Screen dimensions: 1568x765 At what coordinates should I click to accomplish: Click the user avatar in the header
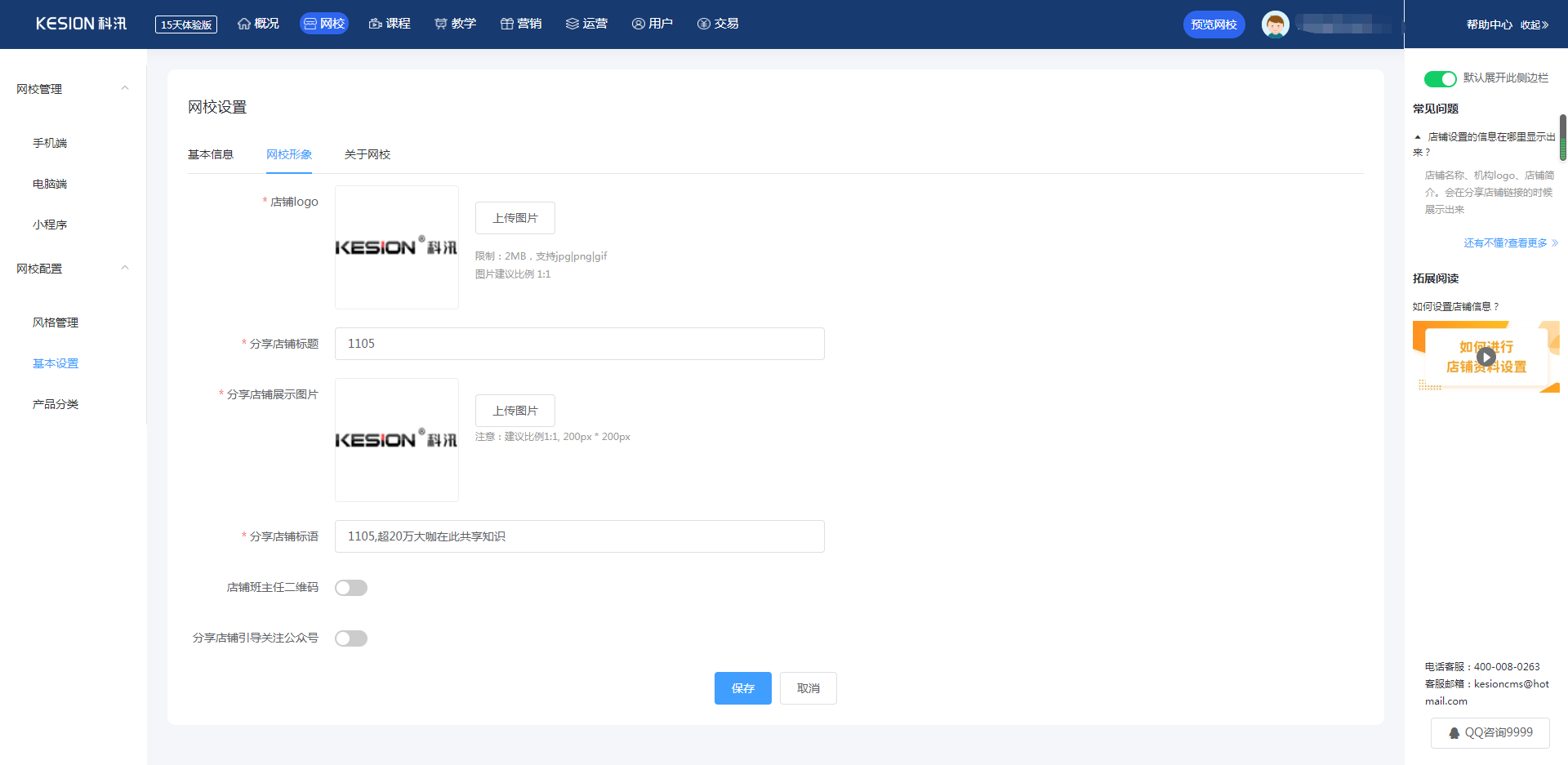click(1275, 24)
